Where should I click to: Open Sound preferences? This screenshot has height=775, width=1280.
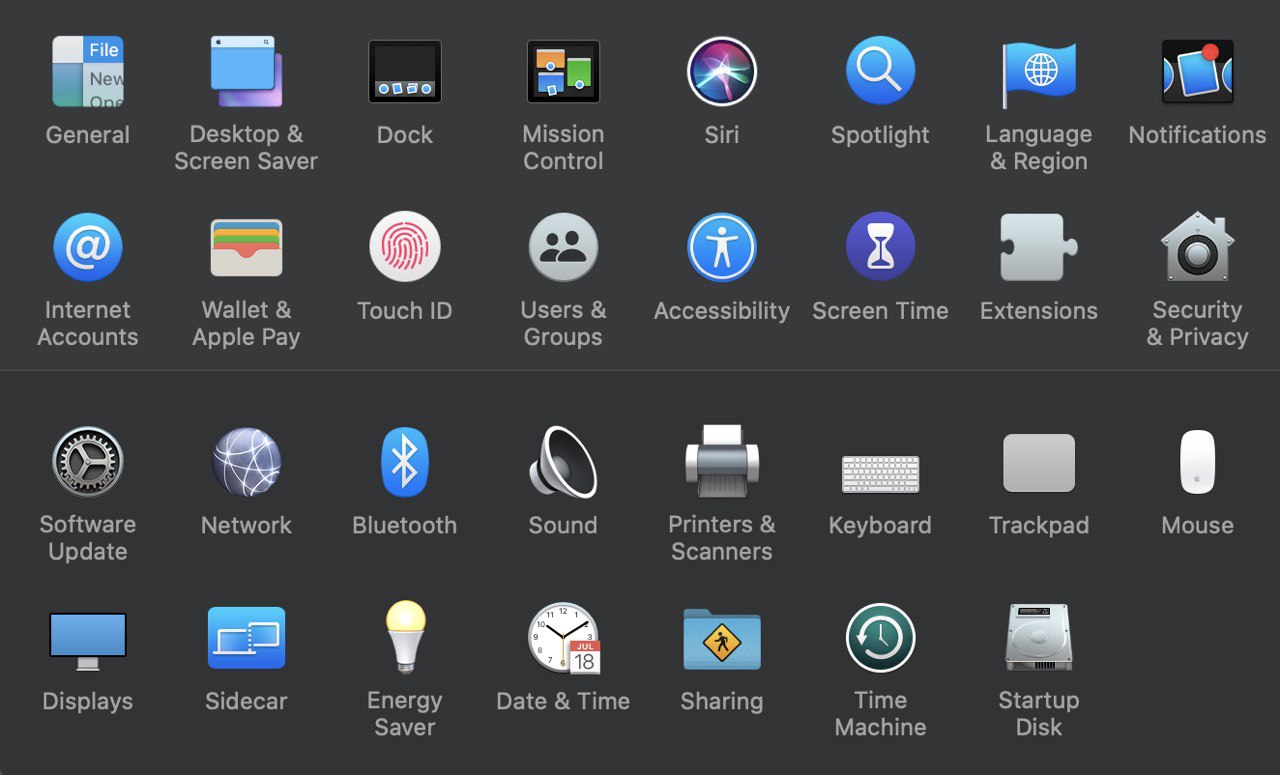[x=563, y=462]
